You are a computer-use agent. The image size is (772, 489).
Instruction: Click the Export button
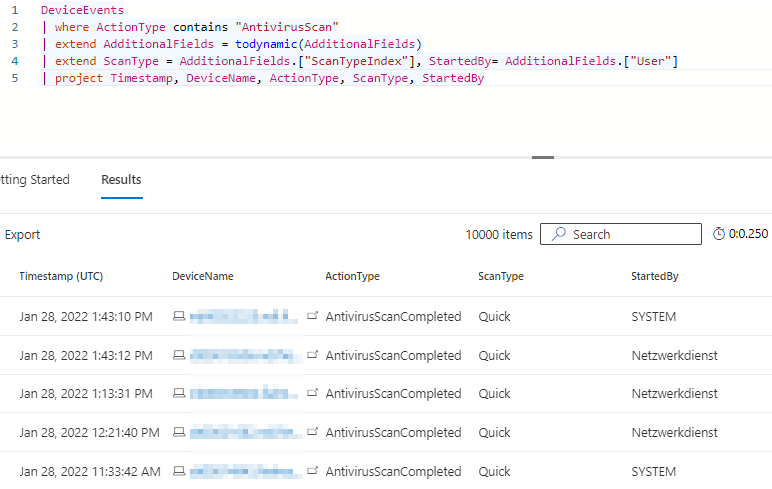pyautogui.click(x=22, y=234)
